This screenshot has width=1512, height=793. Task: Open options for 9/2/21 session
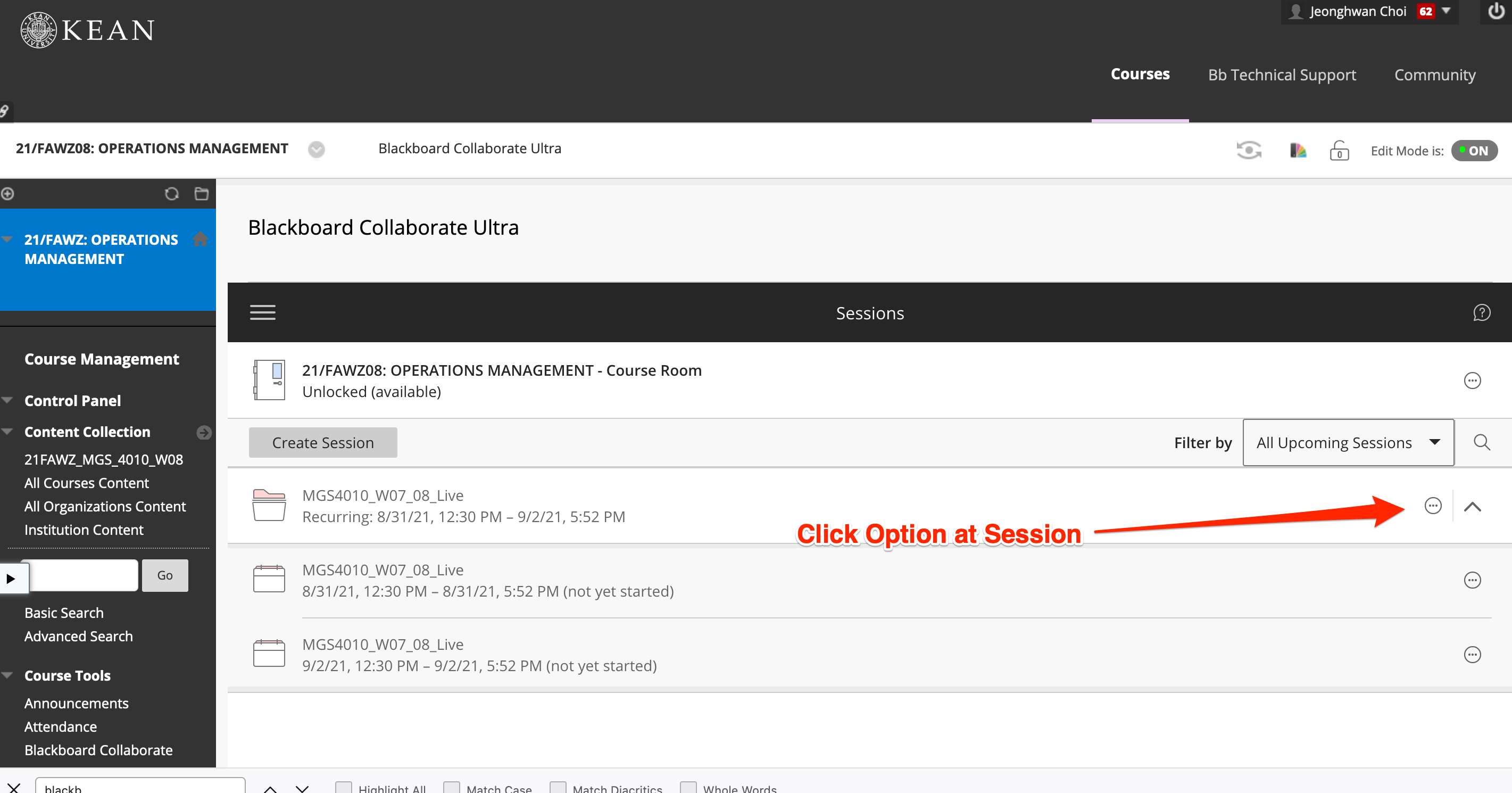1472,655
